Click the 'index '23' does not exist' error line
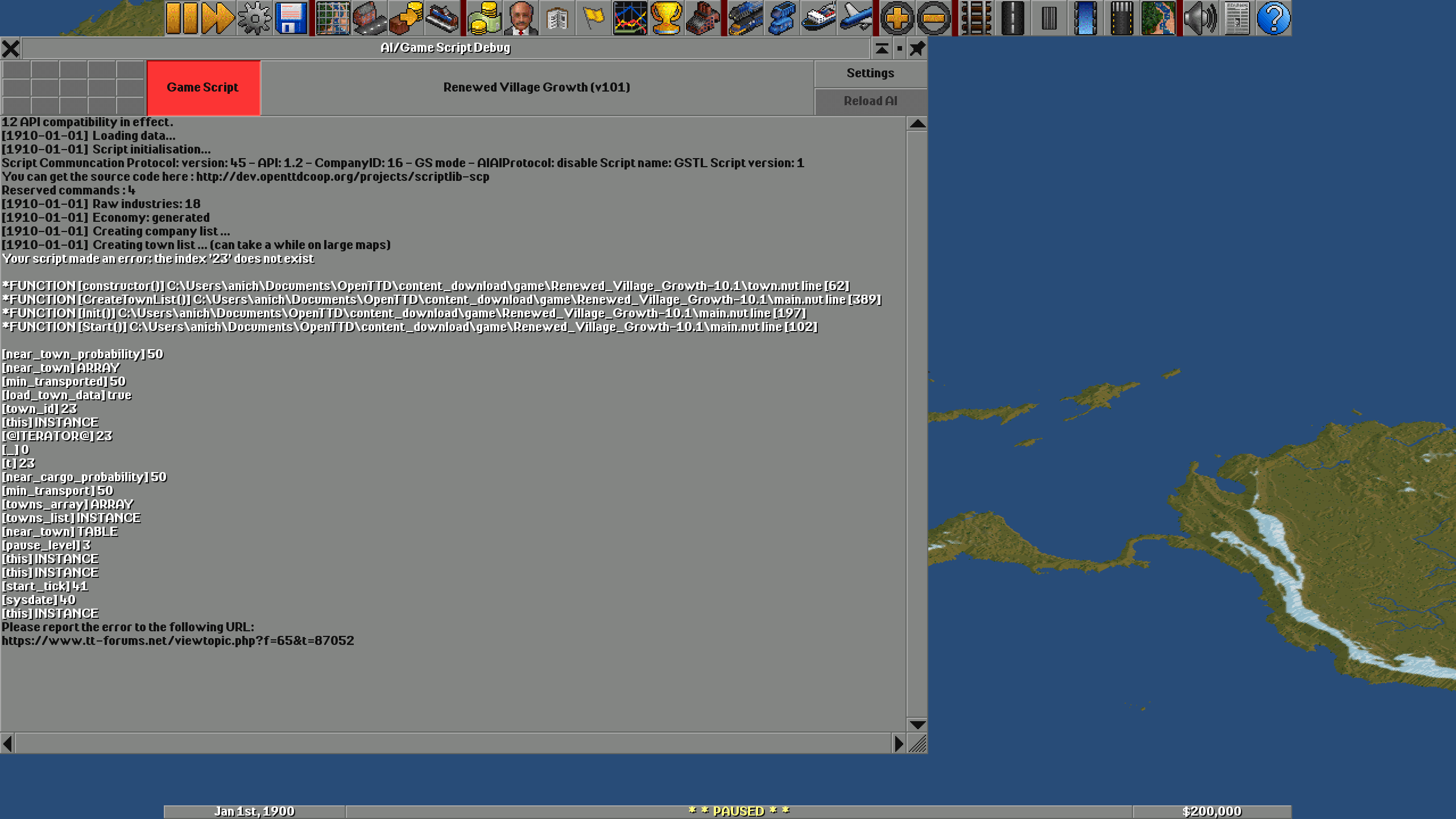The width and height of the screenshot is (1456, 819). pos(158,259)
